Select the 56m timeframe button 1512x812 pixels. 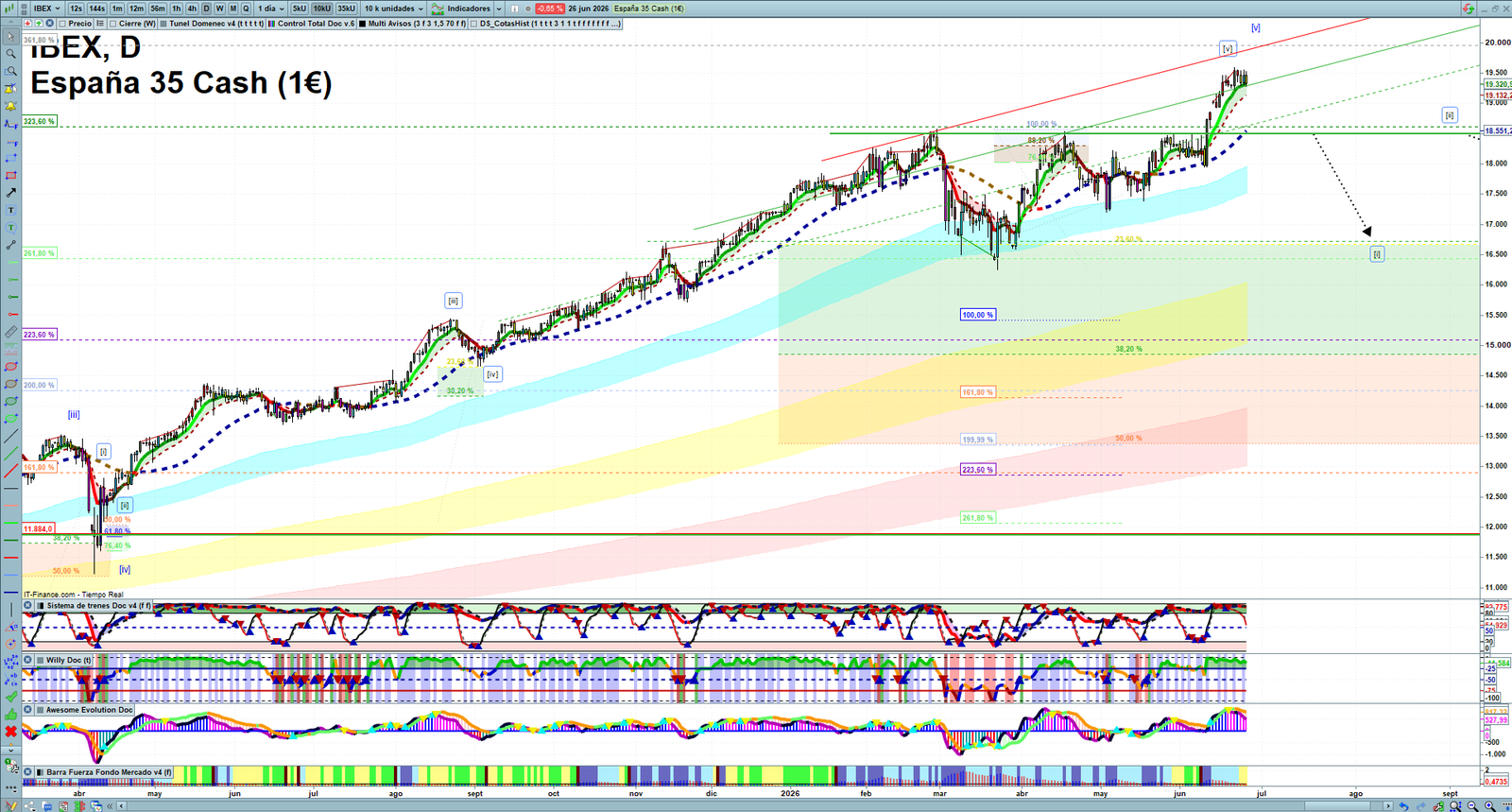(x=158, y=9)
